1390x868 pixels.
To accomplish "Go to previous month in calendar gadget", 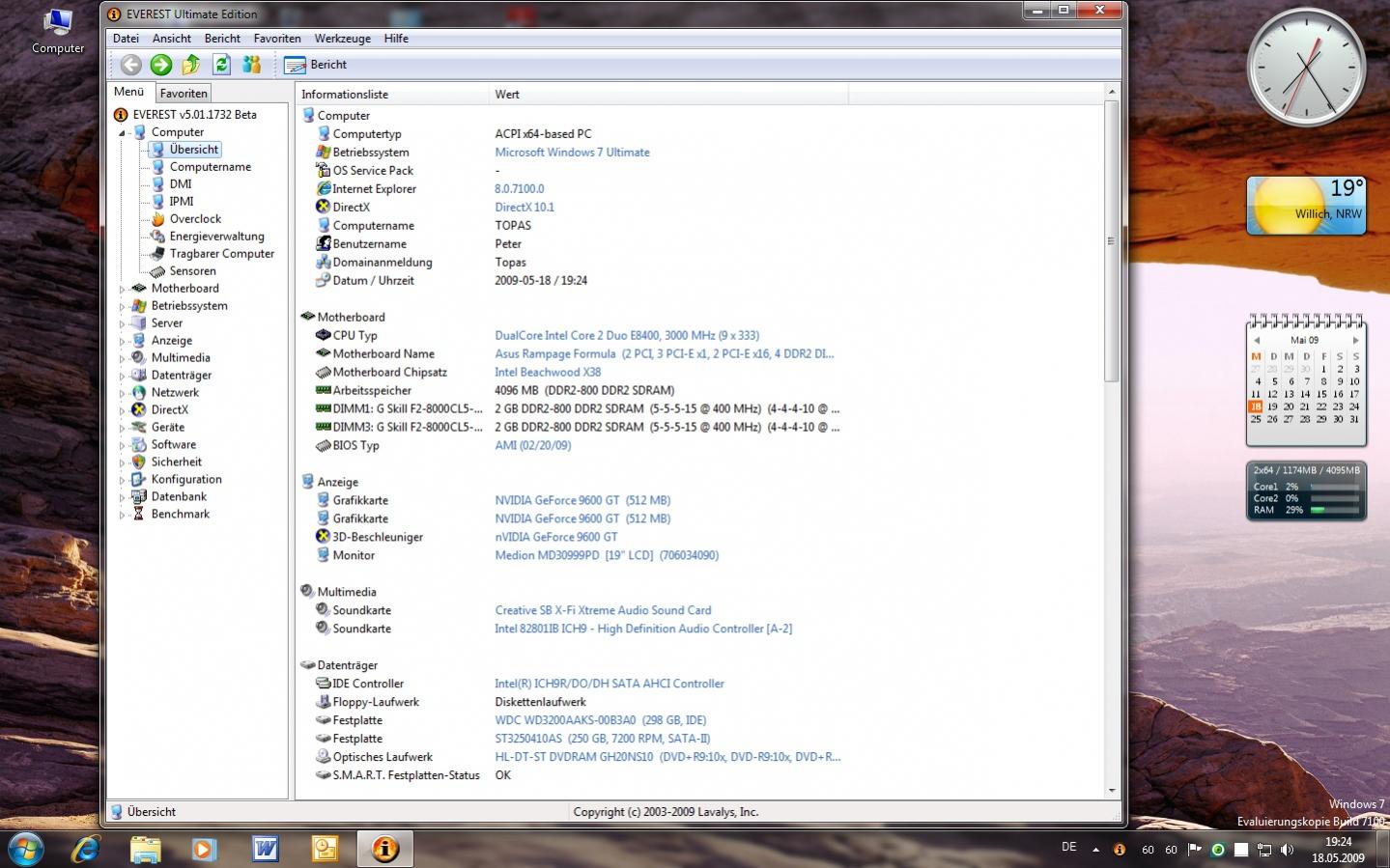I will point(1256,341).
